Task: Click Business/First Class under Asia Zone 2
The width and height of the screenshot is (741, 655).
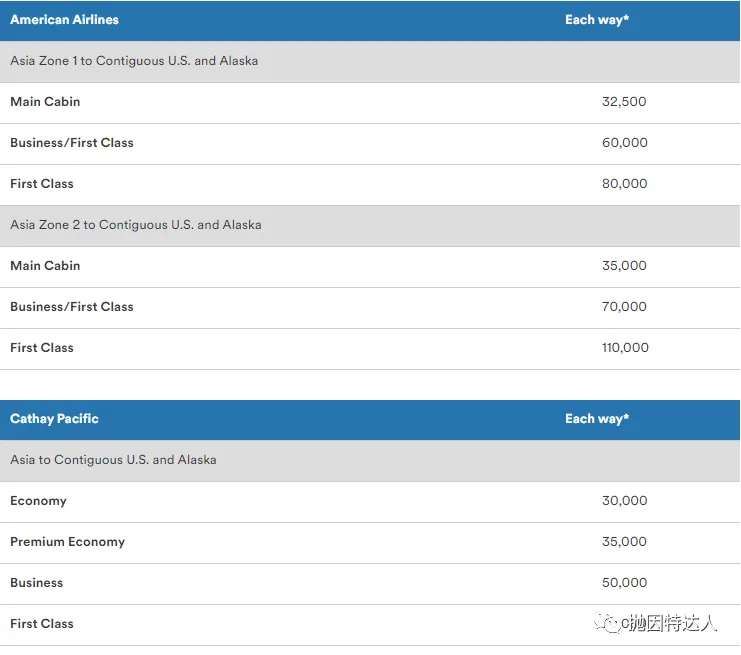Action: pyautogui.click(x=72, y=307)
